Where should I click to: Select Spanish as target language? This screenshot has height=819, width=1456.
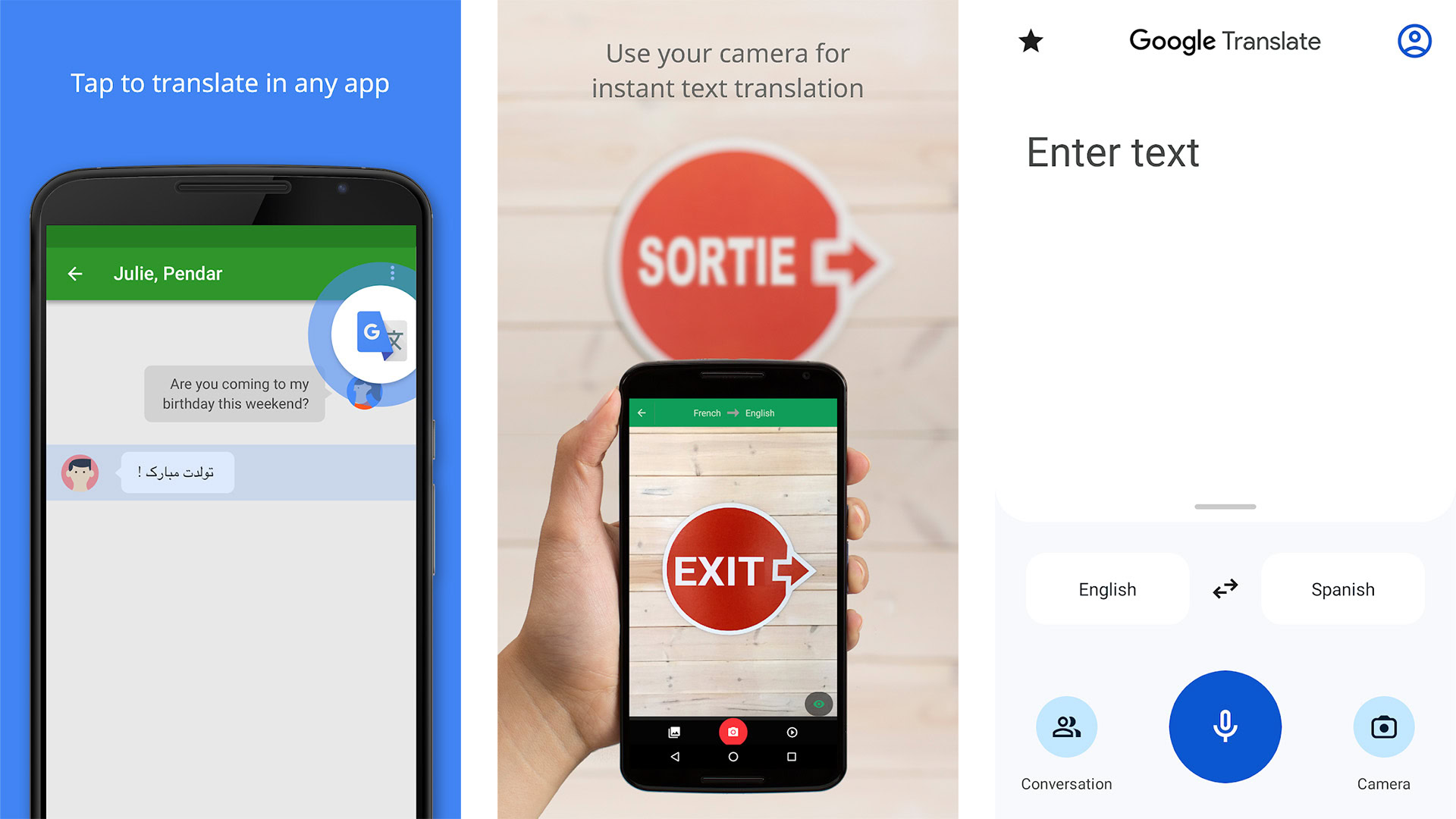(1342, 588)
